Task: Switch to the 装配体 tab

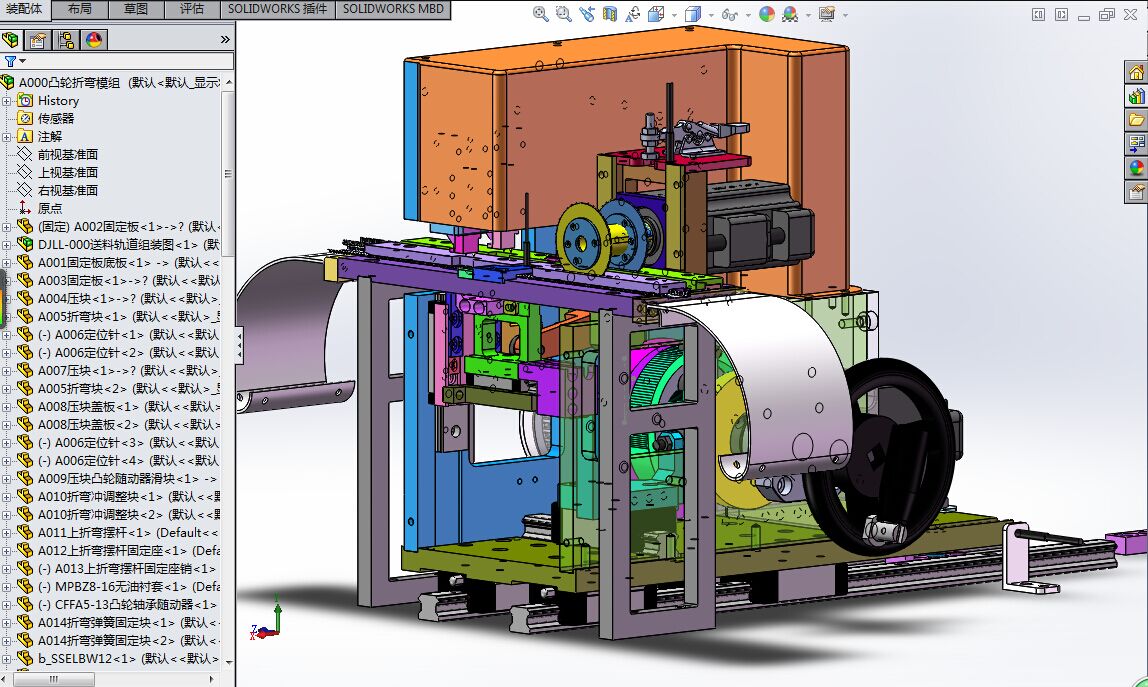Action: [x=23, y=10]
